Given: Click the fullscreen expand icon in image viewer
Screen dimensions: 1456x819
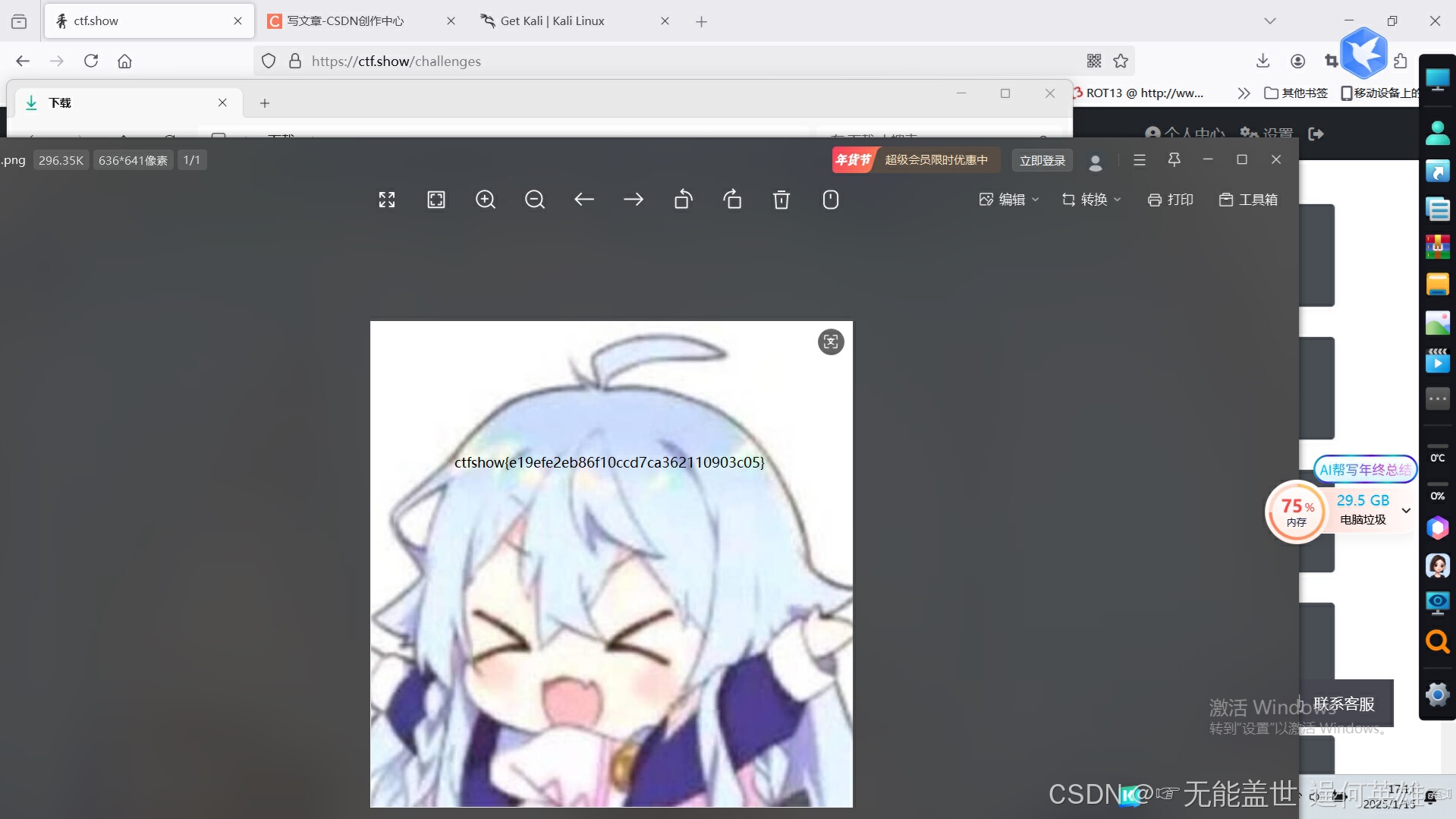Looking at the screenshot, I should coord(387,200).
